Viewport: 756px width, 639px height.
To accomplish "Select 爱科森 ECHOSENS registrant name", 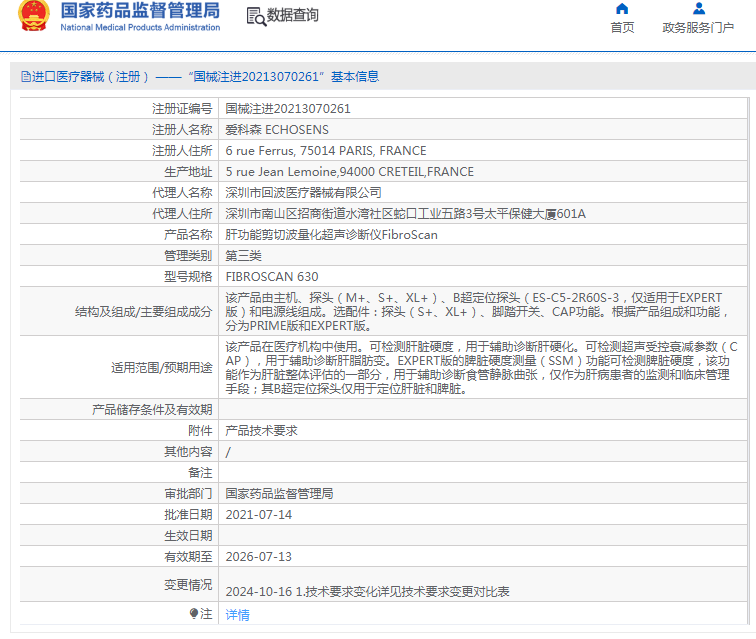I will click(277, 130).
